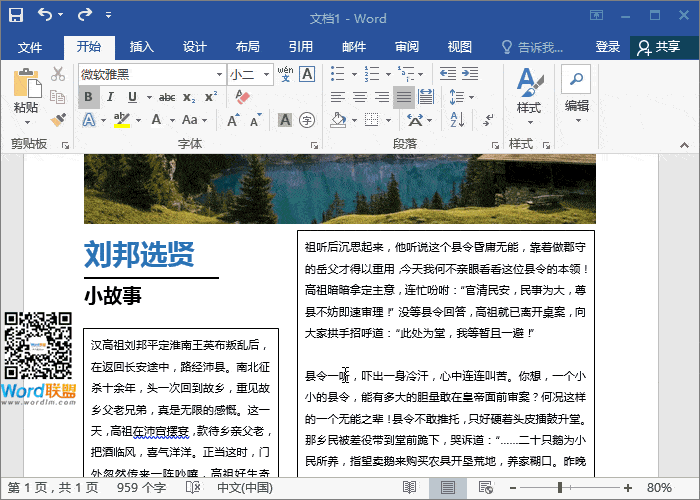Apply a numbered list

[x=372, y=73]
